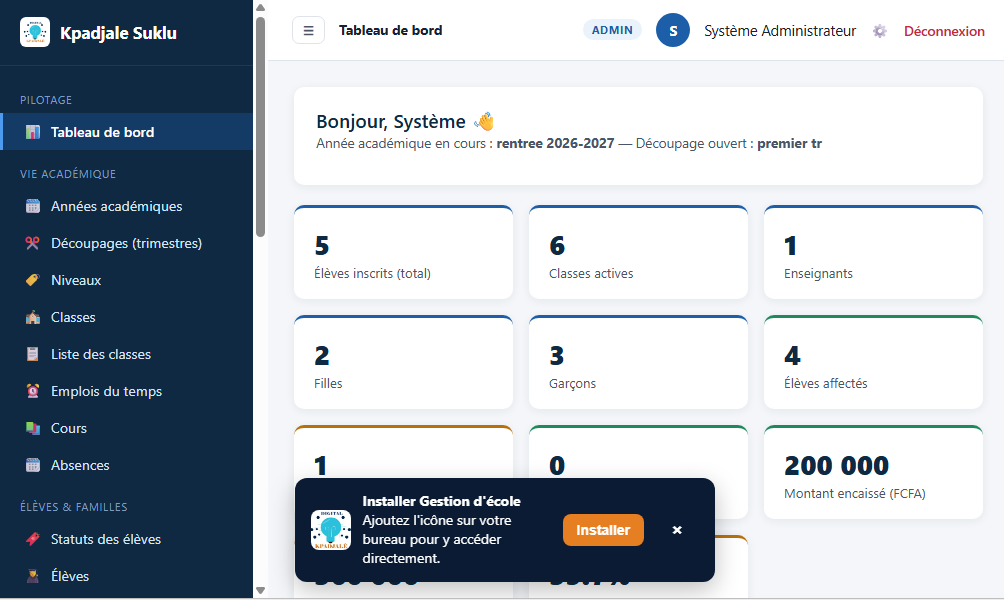Click the Classes school building icon
Image resolution: width=1004 pixels, height=600 pixels.
tap(33, 317)
